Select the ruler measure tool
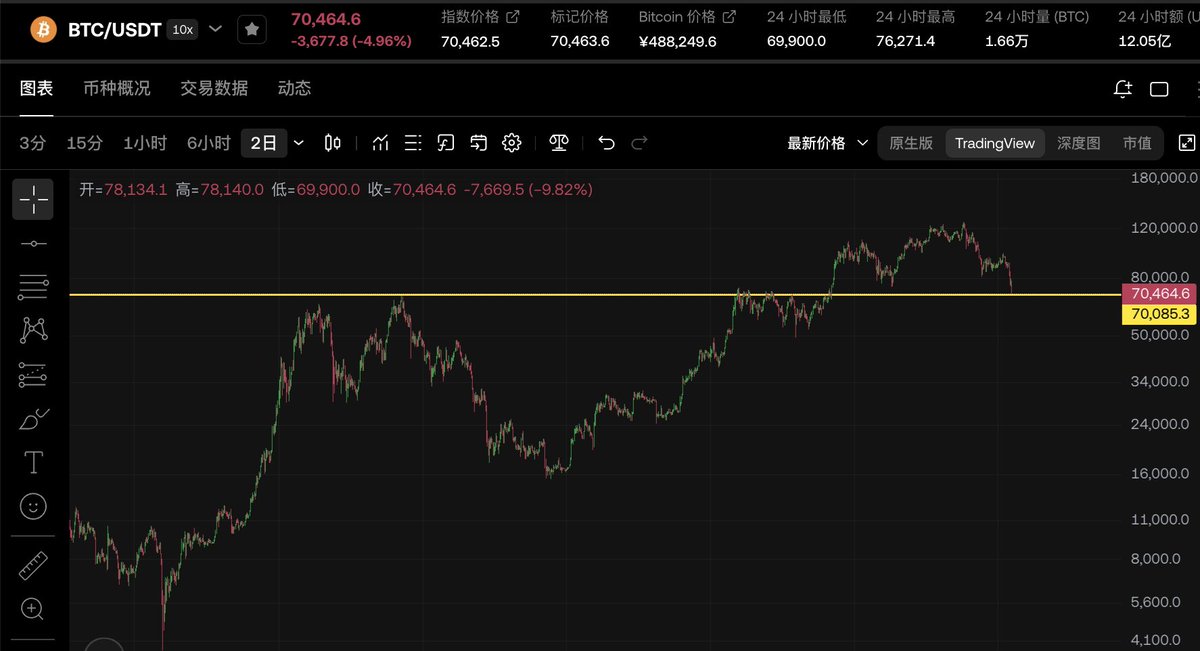Screen dimensions: 1200x651 pyautogui.click(x=33, y=567)
